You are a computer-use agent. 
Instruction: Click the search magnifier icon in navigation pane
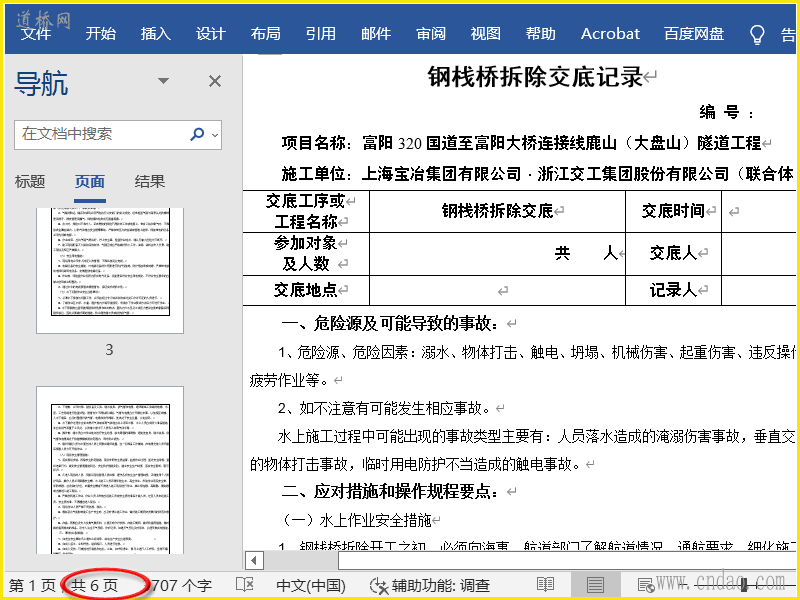pyautogui.click(x=197, y=134)
